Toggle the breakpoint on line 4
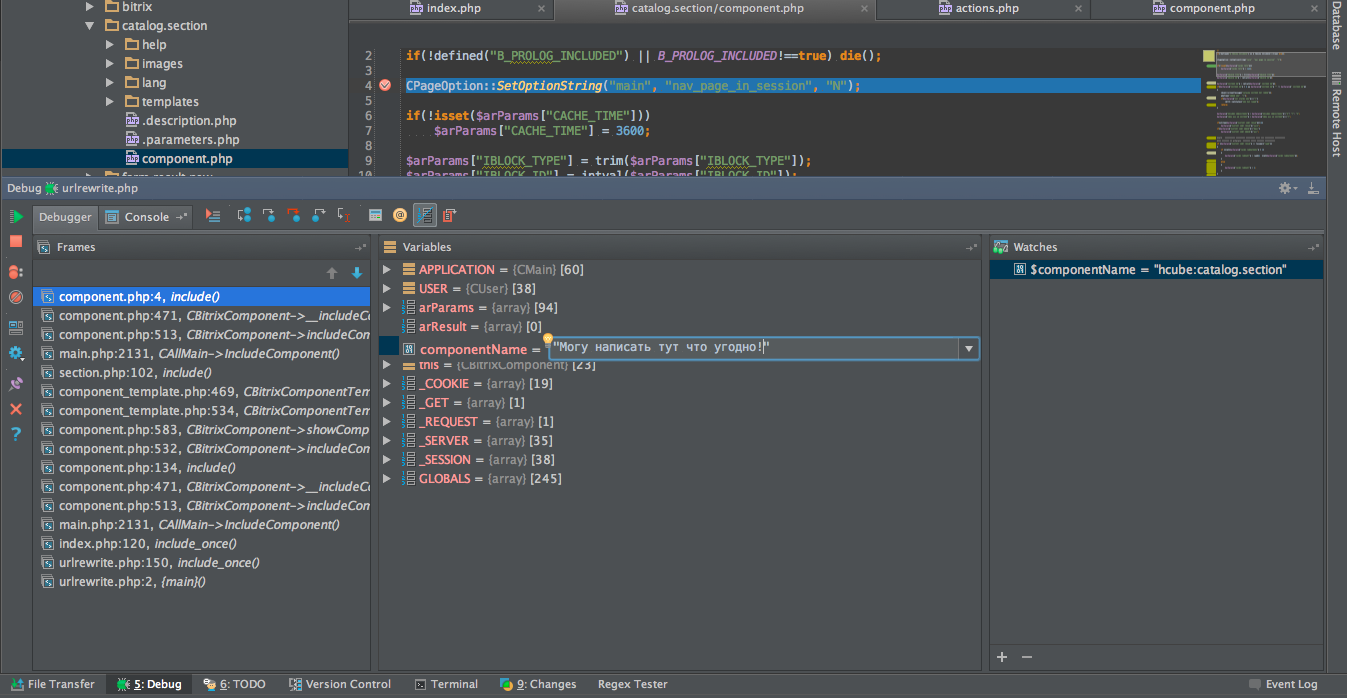The width and height of the screenshot is (1347, 698). click(x=385, y=86)
